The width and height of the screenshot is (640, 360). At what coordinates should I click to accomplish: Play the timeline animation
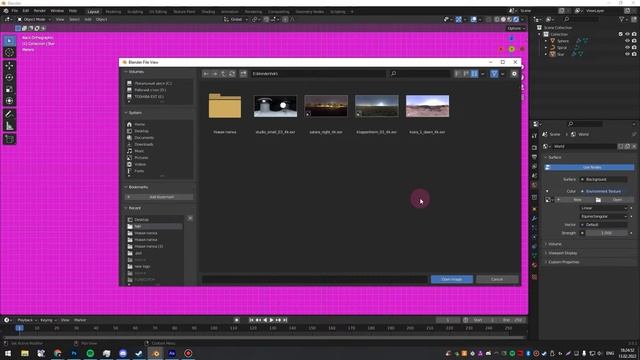(x=271, y=320)
